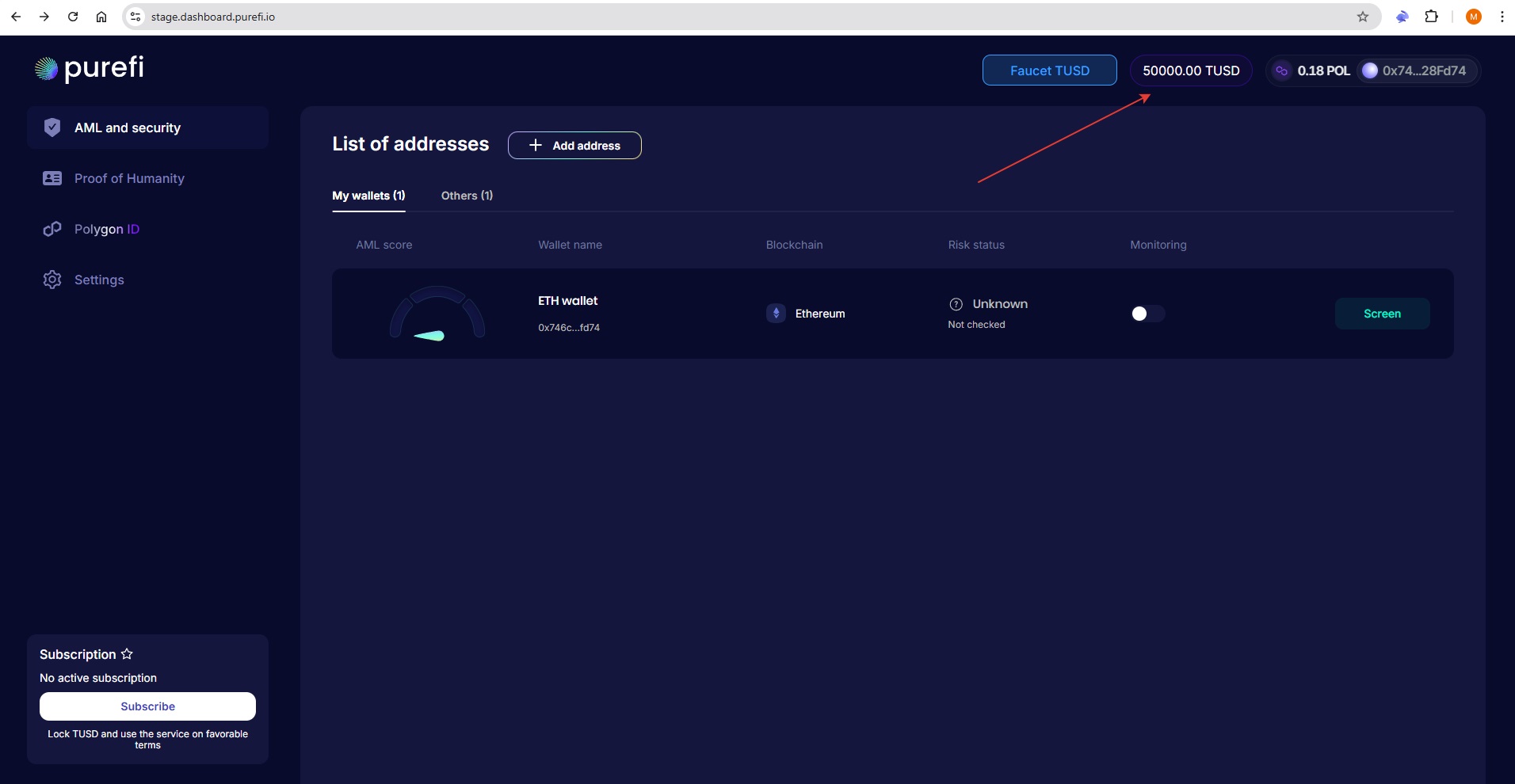Bookmark this page with the star icon

point(1362,17)
